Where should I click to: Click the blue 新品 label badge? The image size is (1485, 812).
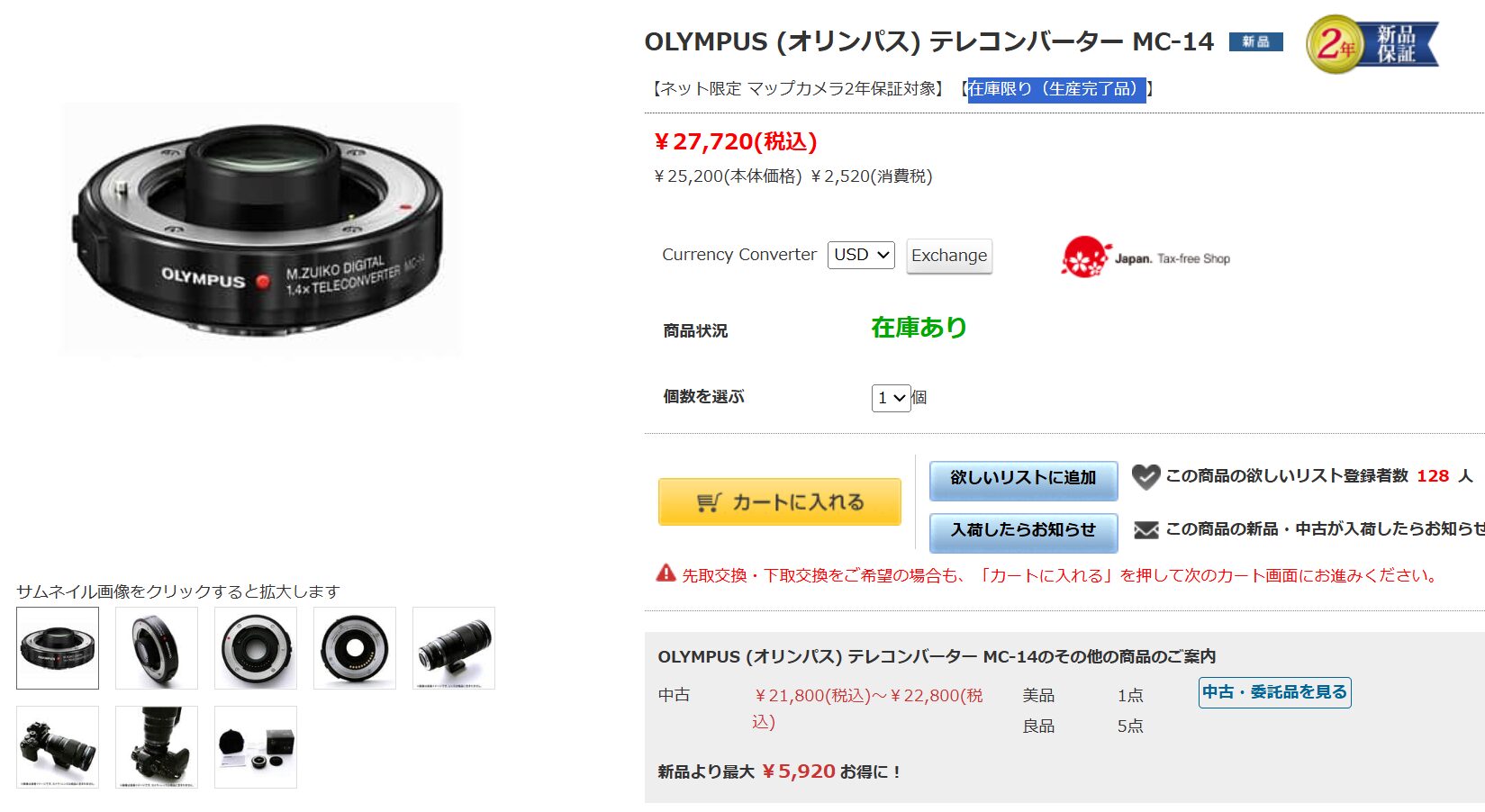[1255, 41]
